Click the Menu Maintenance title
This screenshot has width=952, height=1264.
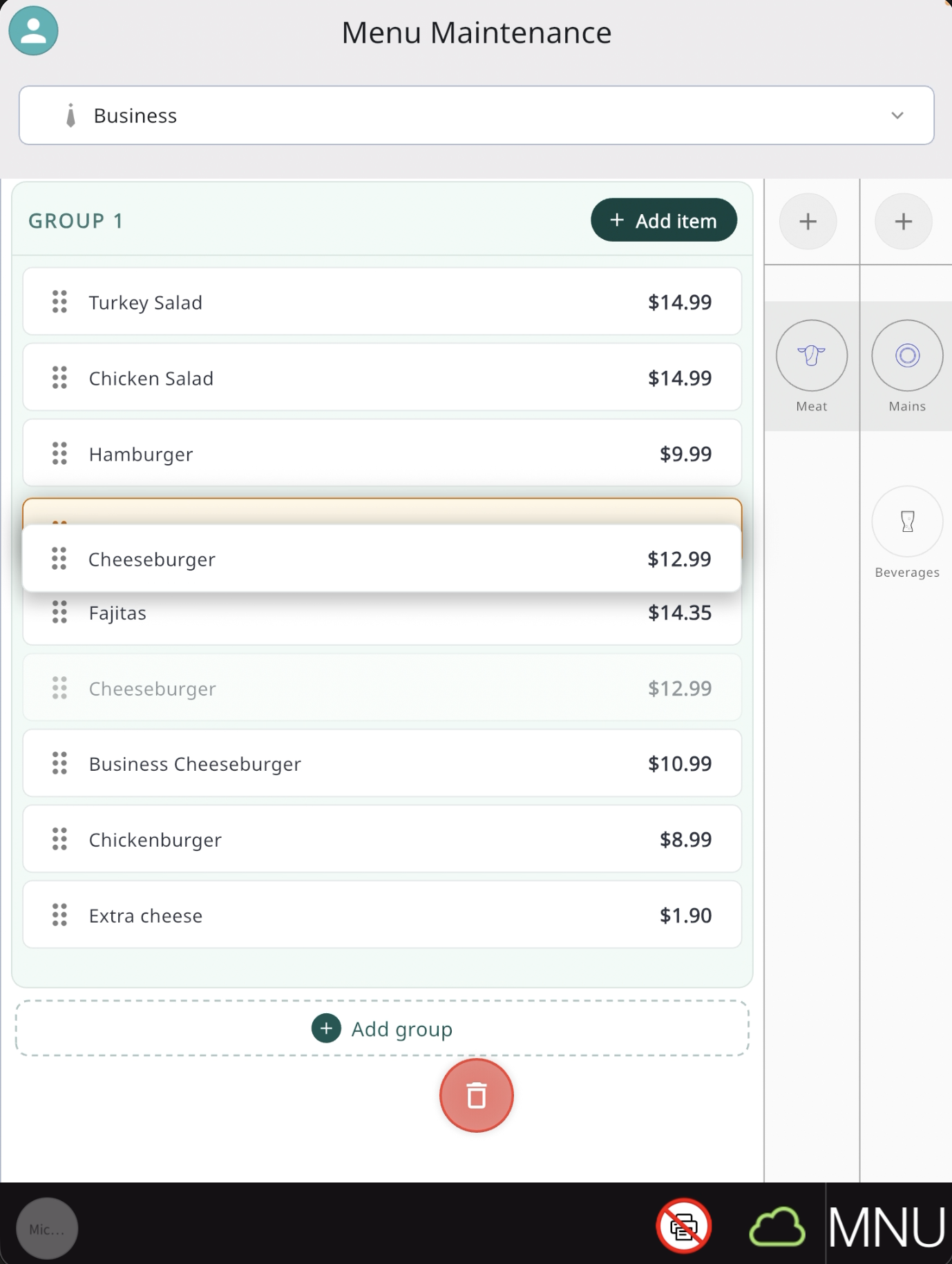477,32
